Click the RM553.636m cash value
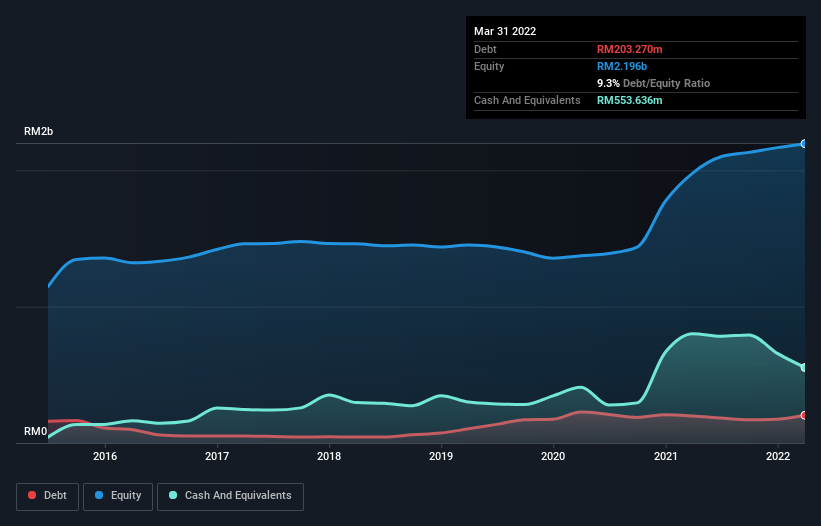This screenshot has height=526, width=821. 629,100
